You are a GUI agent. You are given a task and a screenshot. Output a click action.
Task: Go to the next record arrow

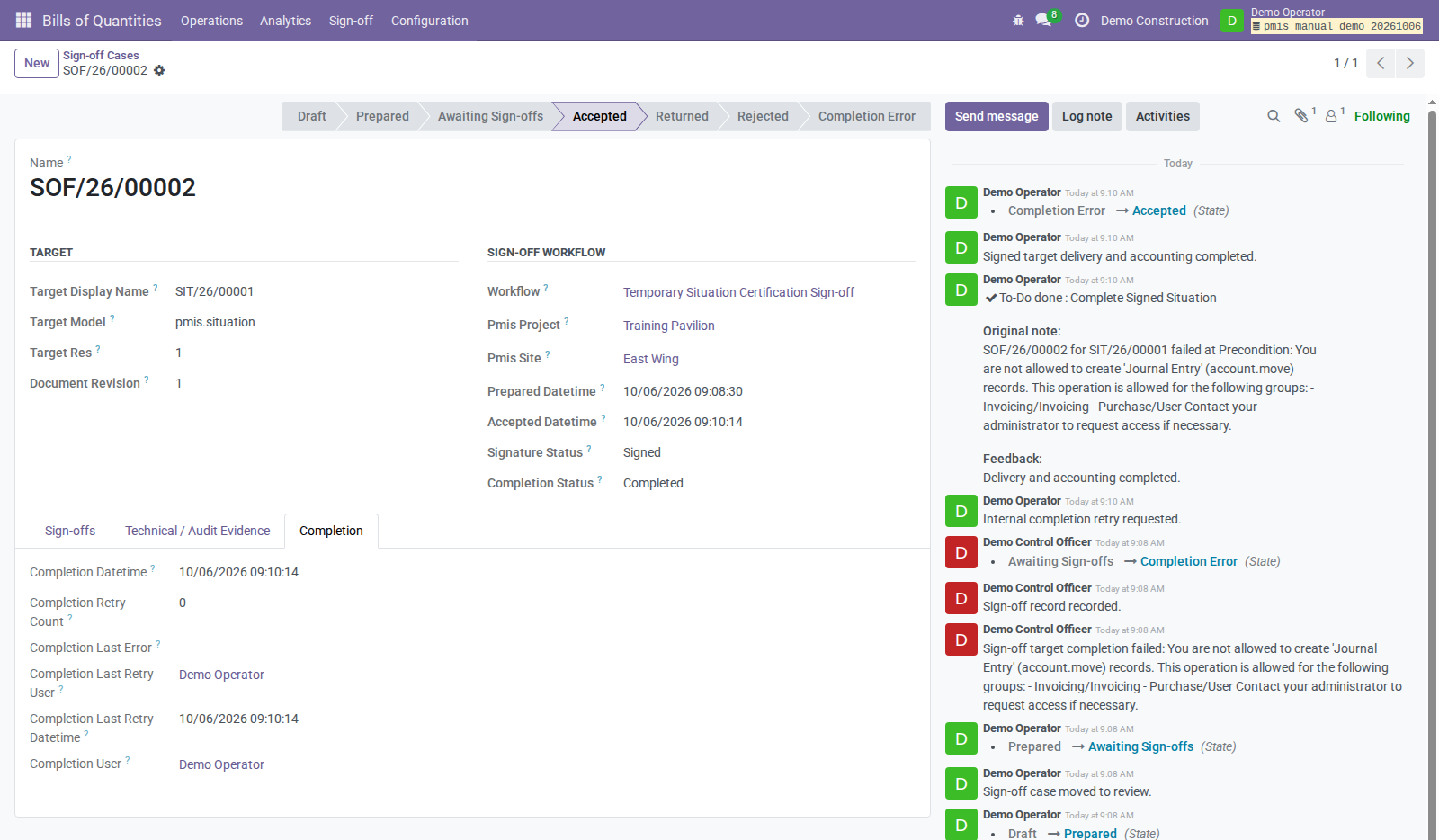pos(1409,63)
